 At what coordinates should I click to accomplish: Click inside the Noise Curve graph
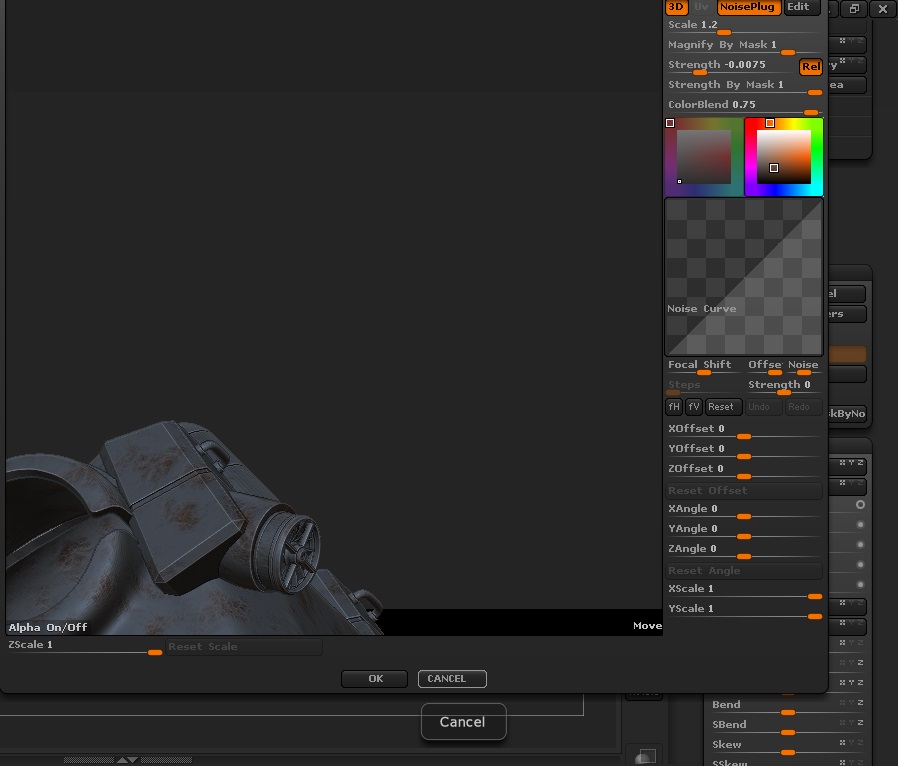tap(744, 277)
